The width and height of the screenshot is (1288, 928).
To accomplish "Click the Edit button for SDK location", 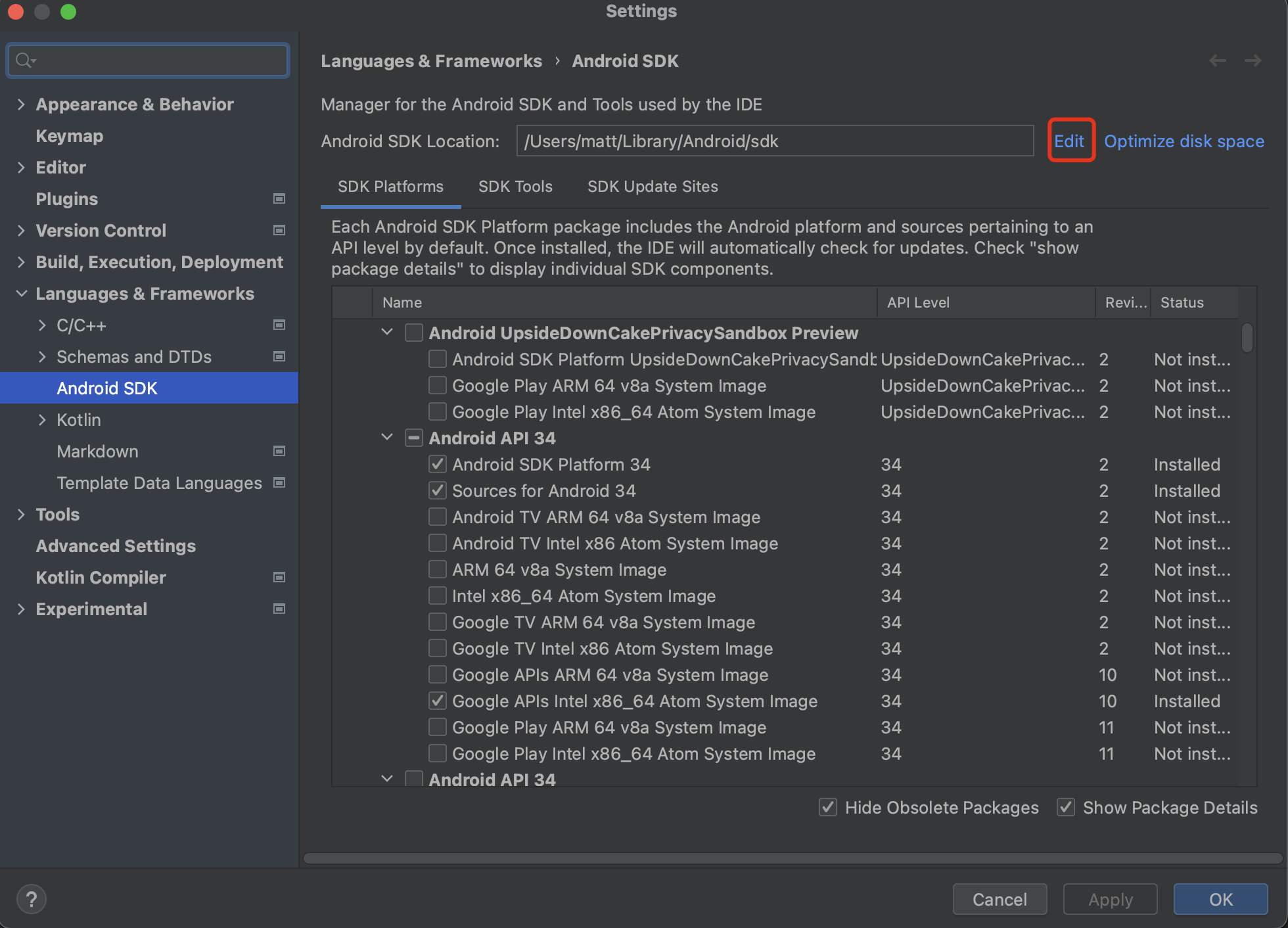I will pyautogui.click(x=1069, y=141).
